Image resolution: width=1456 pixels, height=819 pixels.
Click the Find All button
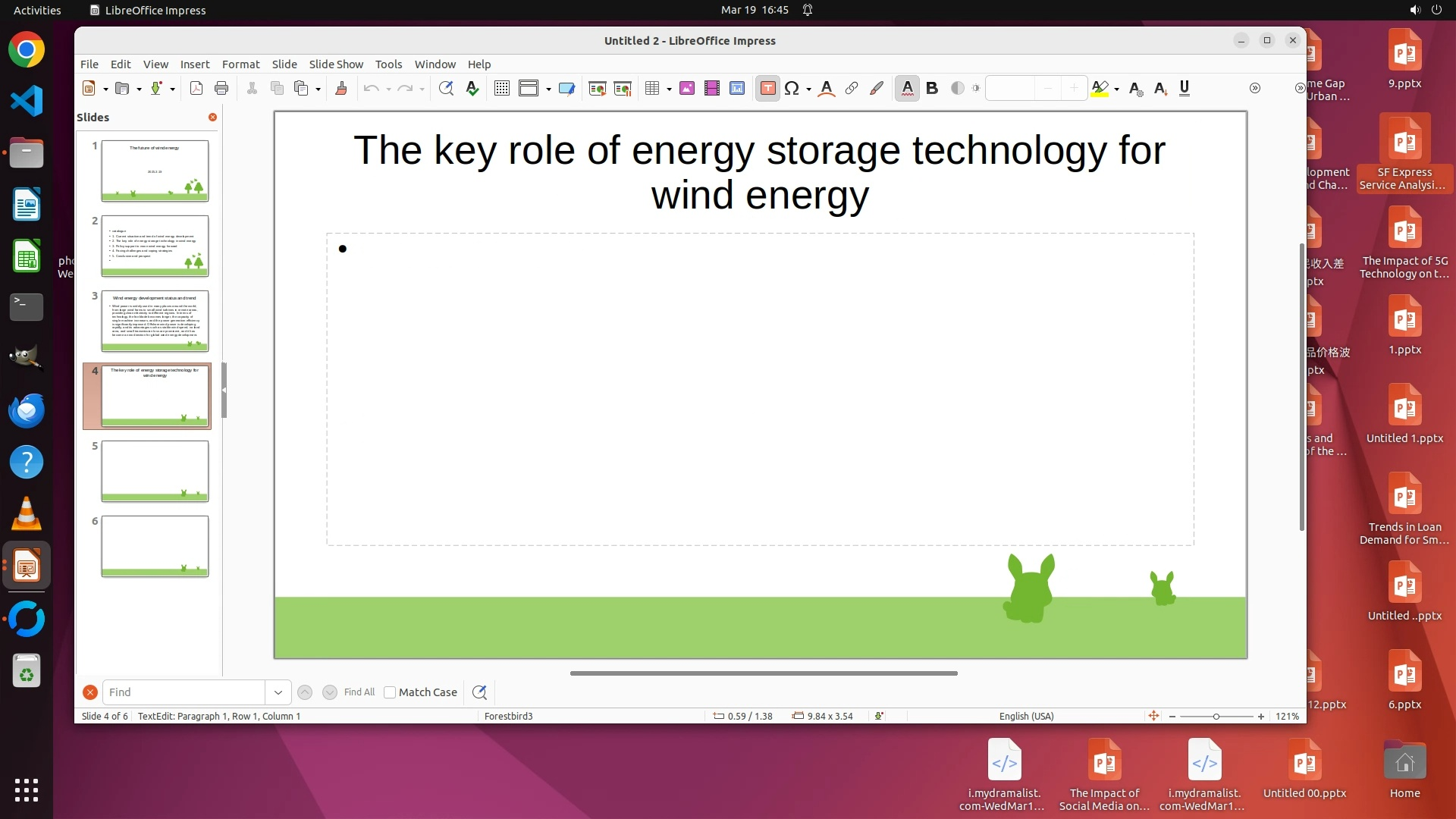pyautogui.click(x=359, y=692)
